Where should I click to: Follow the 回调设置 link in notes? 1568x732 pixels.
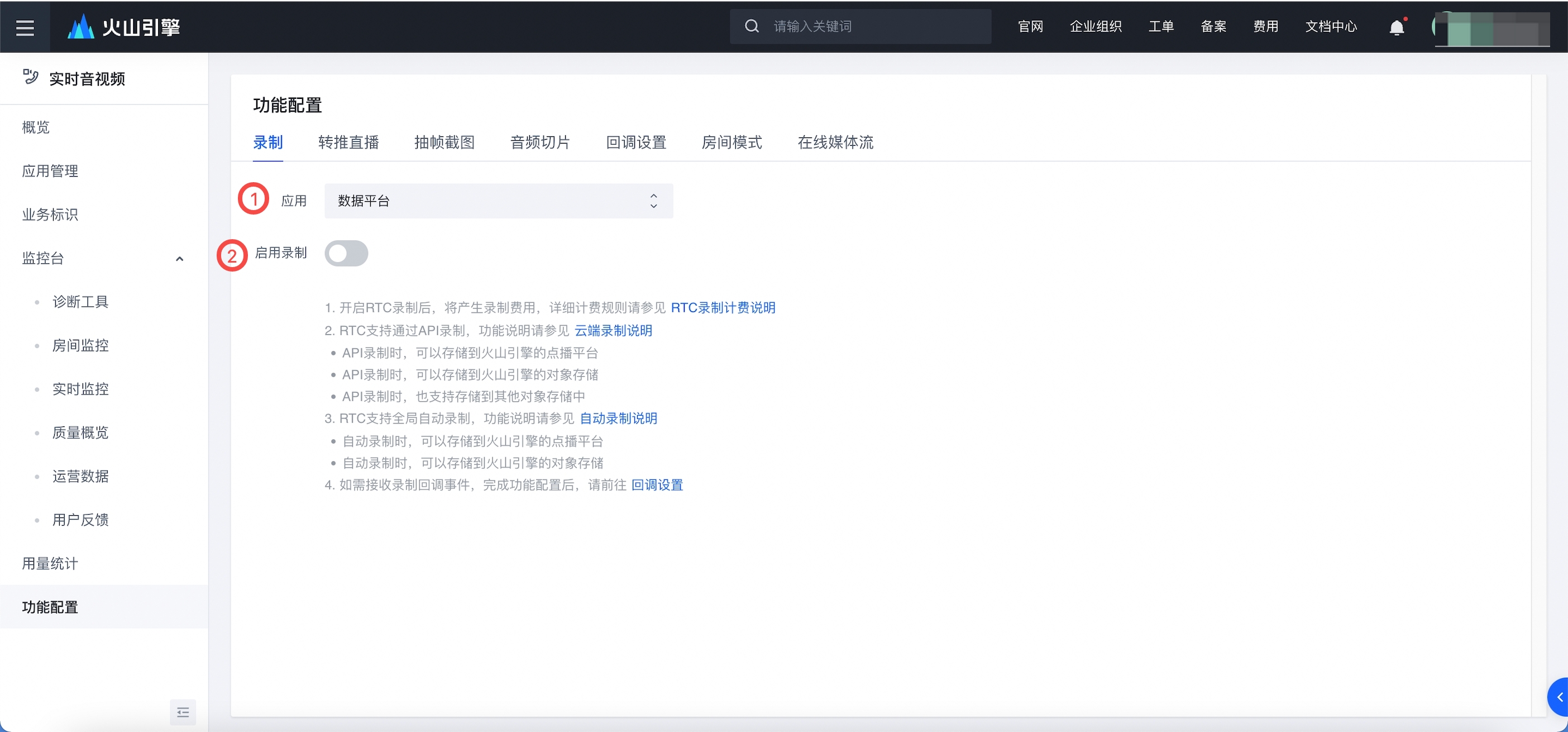657,485
